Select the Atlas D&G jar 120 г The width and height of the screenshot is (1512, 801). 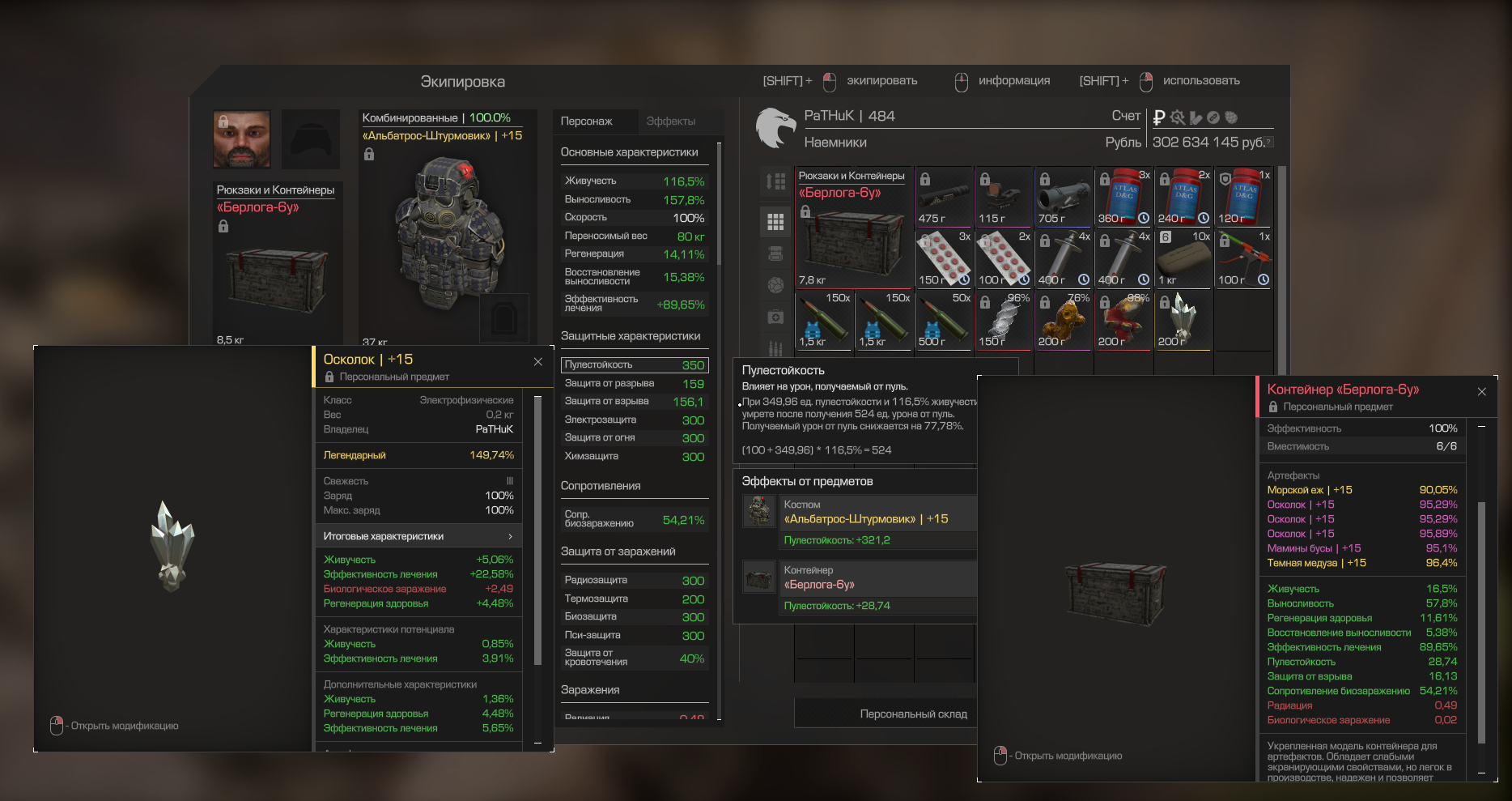click(1243, 197)
